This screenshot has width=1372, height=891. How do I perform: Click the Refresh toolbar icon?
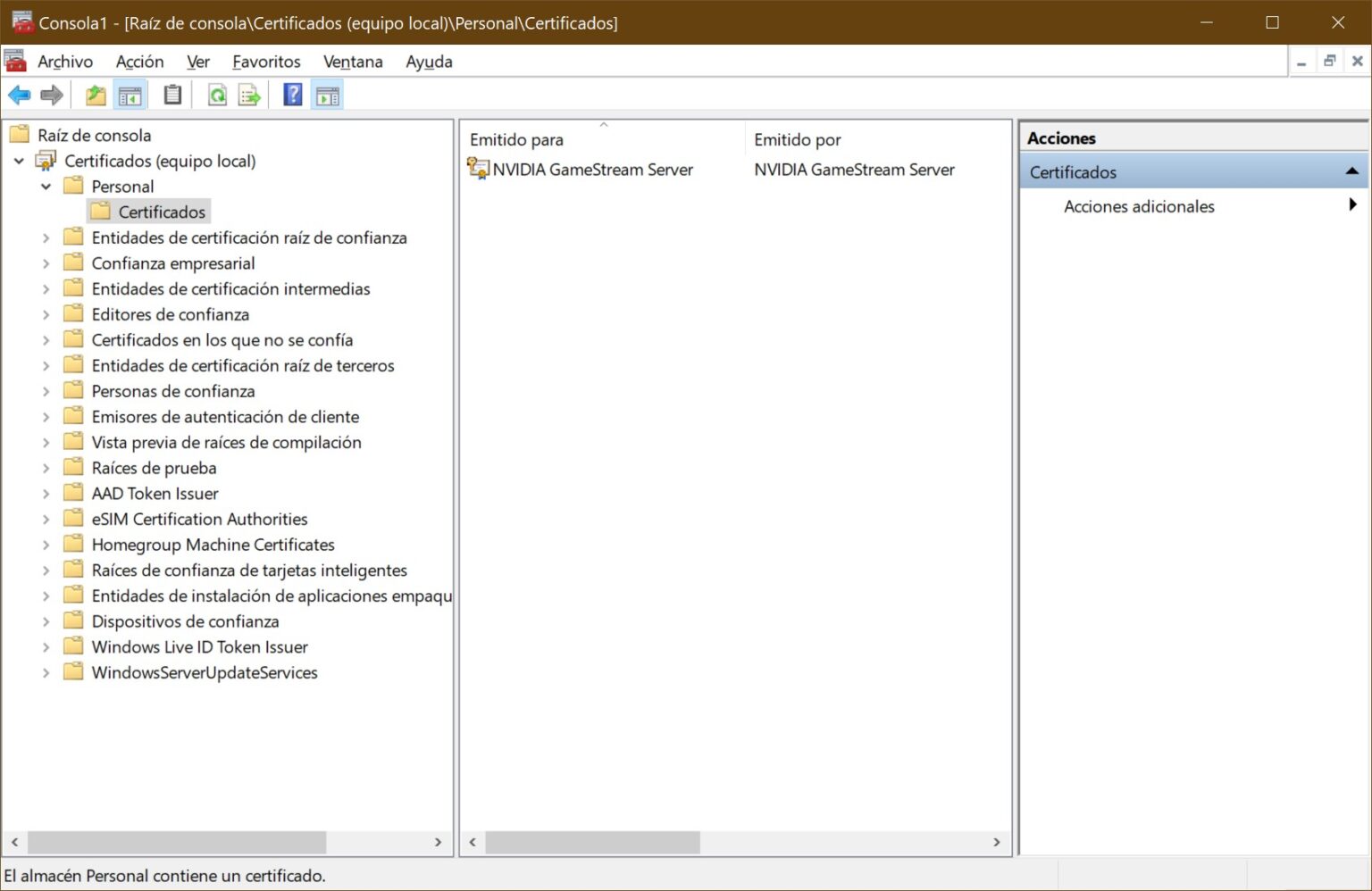click(217, 95)
